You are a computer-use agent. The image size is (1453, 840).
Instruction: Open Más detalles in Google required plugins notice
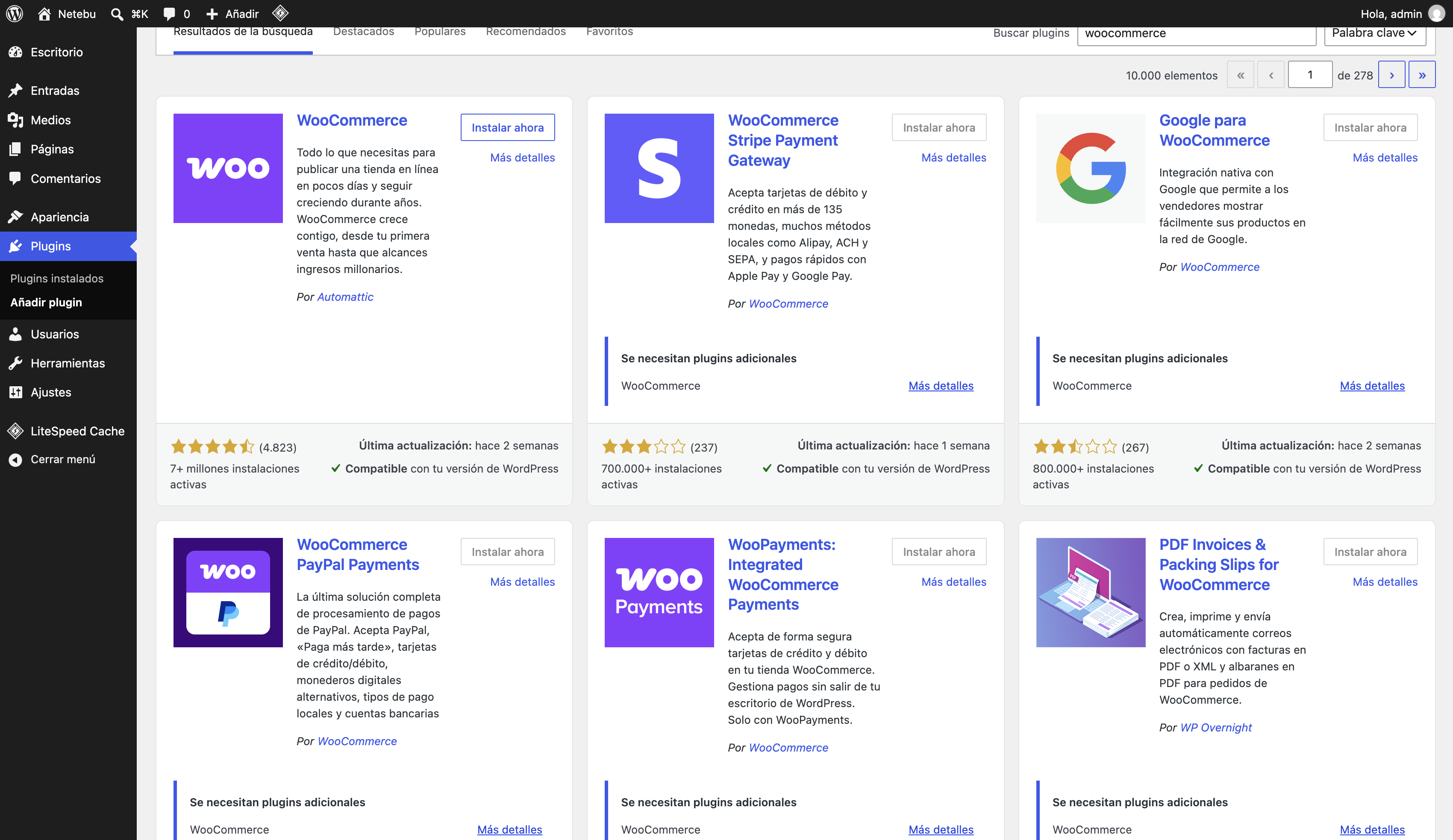point(1372,386)
